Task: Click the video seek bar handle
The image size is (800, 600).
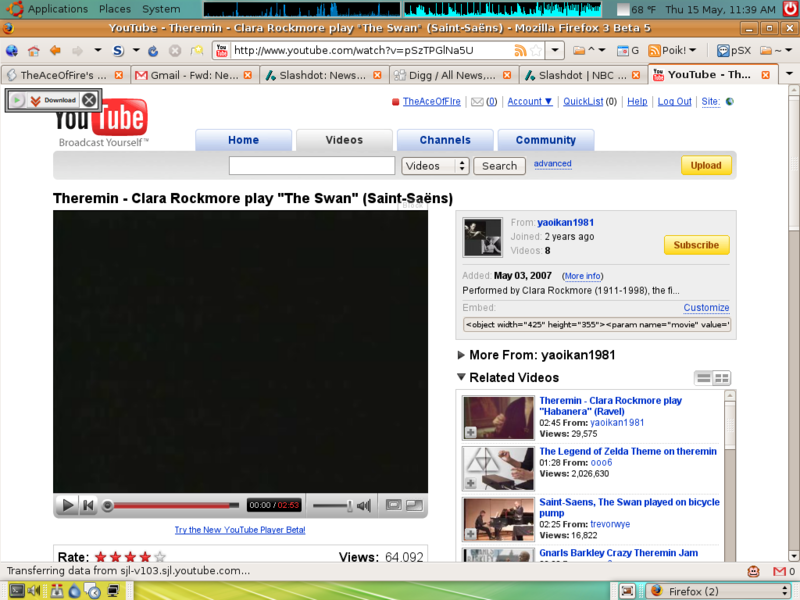Action: coord(108,506)
